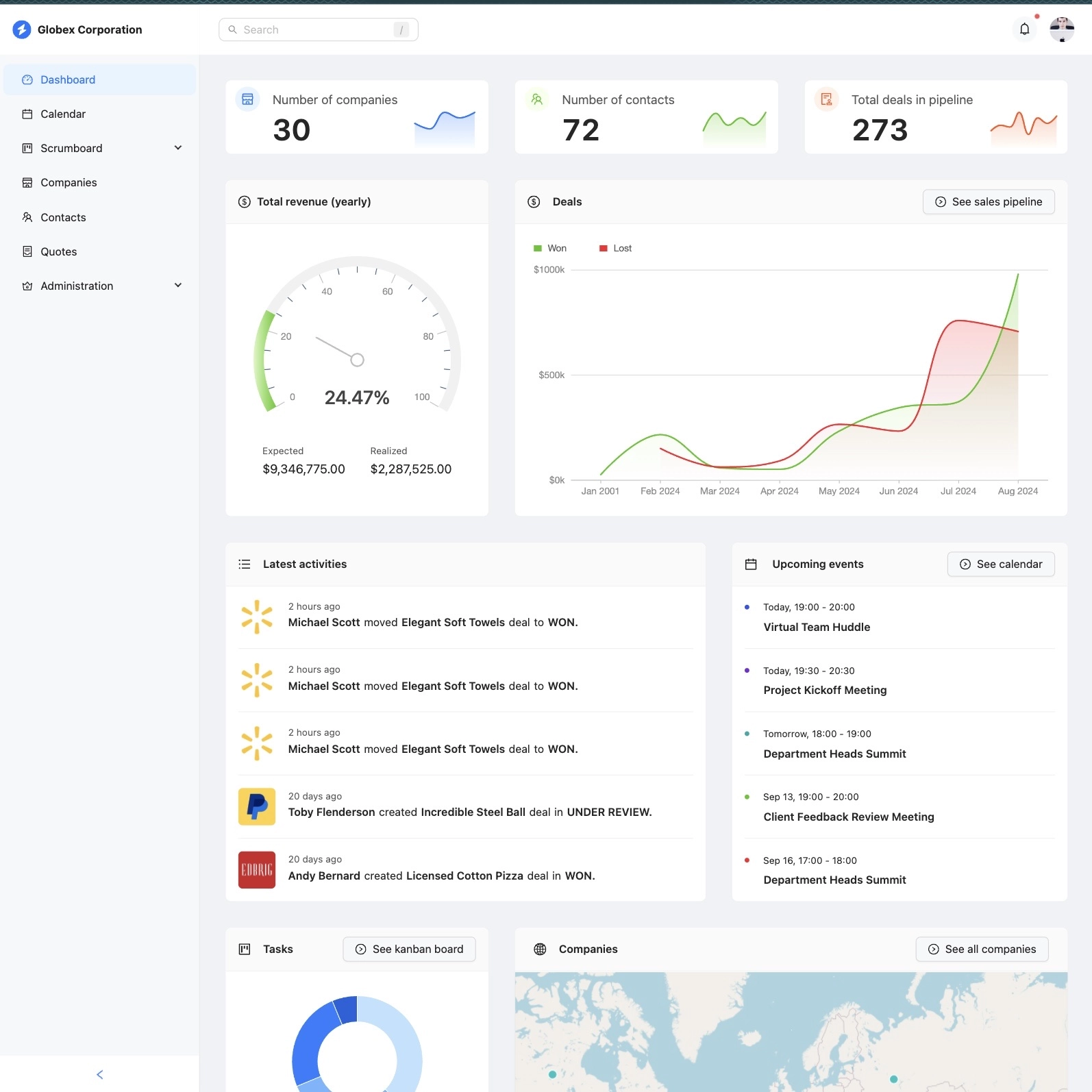Click the Globex Corporation lightning logo
The image size is (1092, 1092).
22,29
